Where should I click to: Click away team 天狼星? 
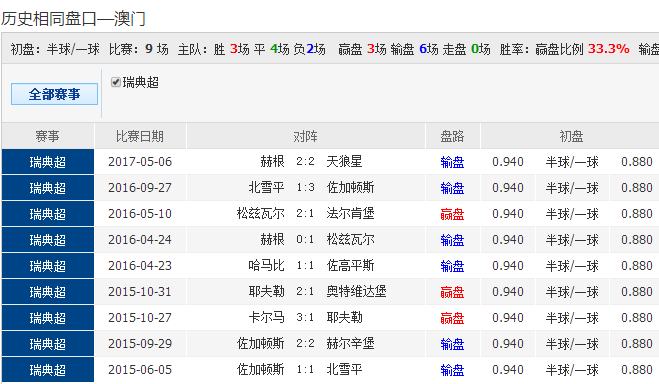click(x=344, y=161)
